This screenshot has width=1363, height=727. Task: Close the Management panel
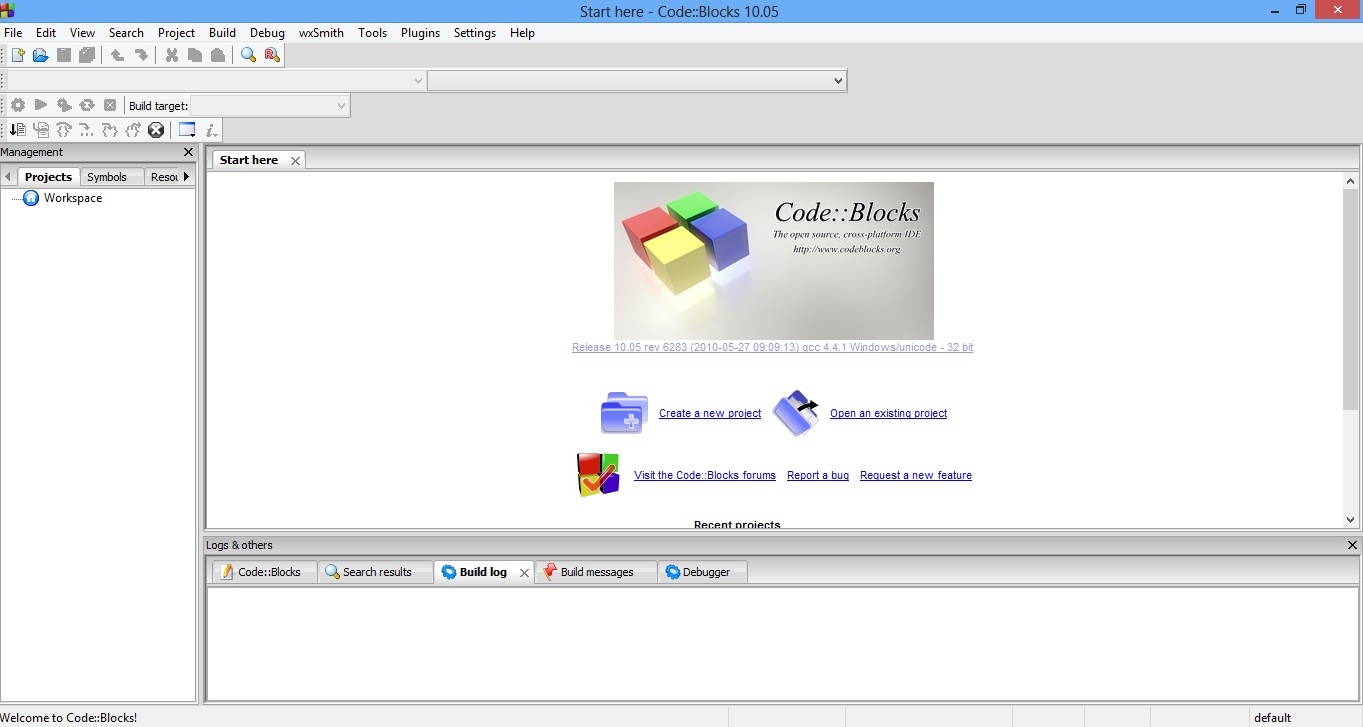tap(188, 152)
